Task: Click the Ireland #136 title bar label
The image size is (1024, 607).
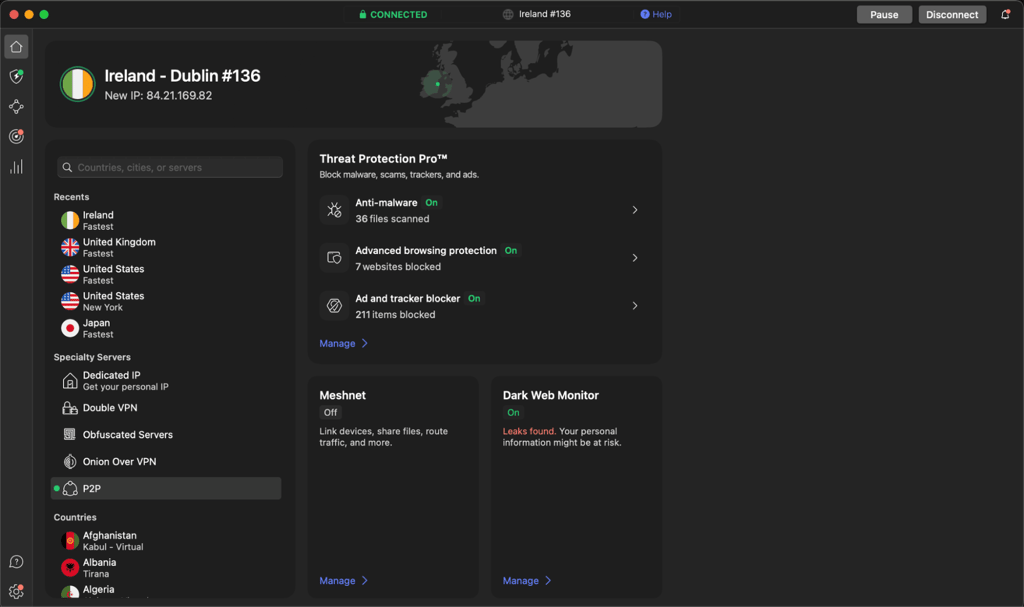Action: 545,14
